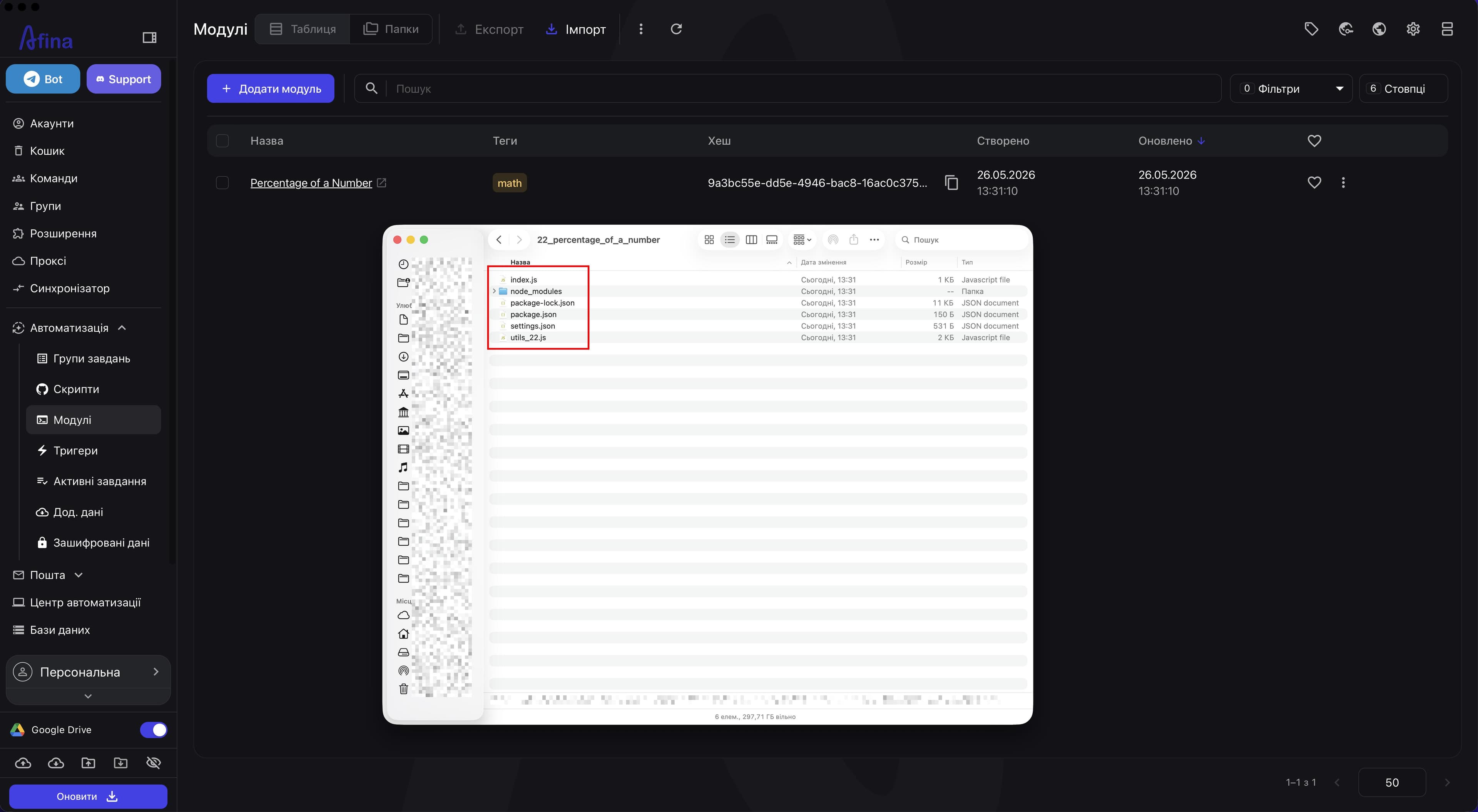Open row actions menu for the module

[1343, 182]
